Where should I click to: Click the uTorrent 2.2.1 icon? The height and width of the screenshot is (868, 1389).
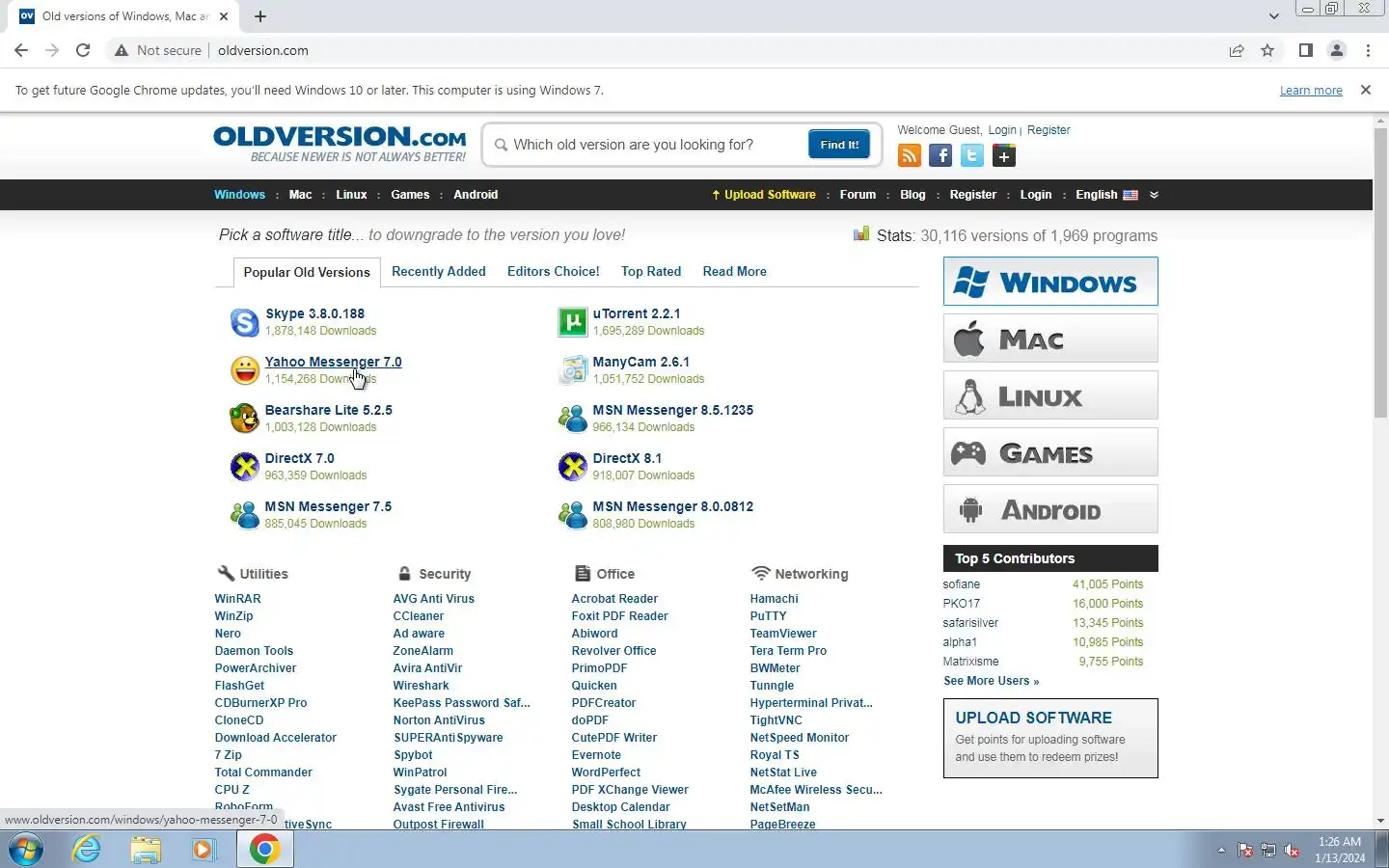pyautogui.click(x=573, y=322)
